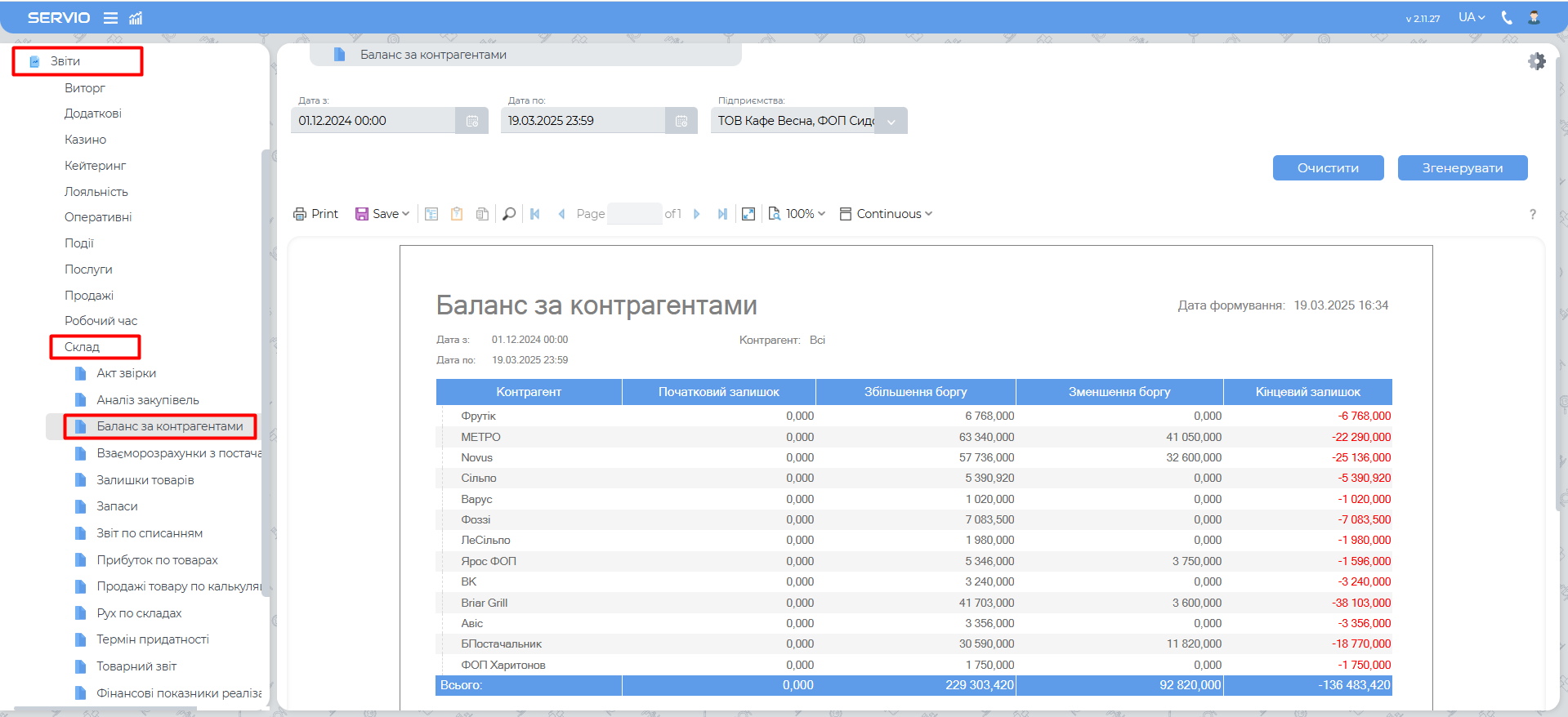Toggle full screen report view
This screenshot has height=717, width=1568.
tap(748, 214)
